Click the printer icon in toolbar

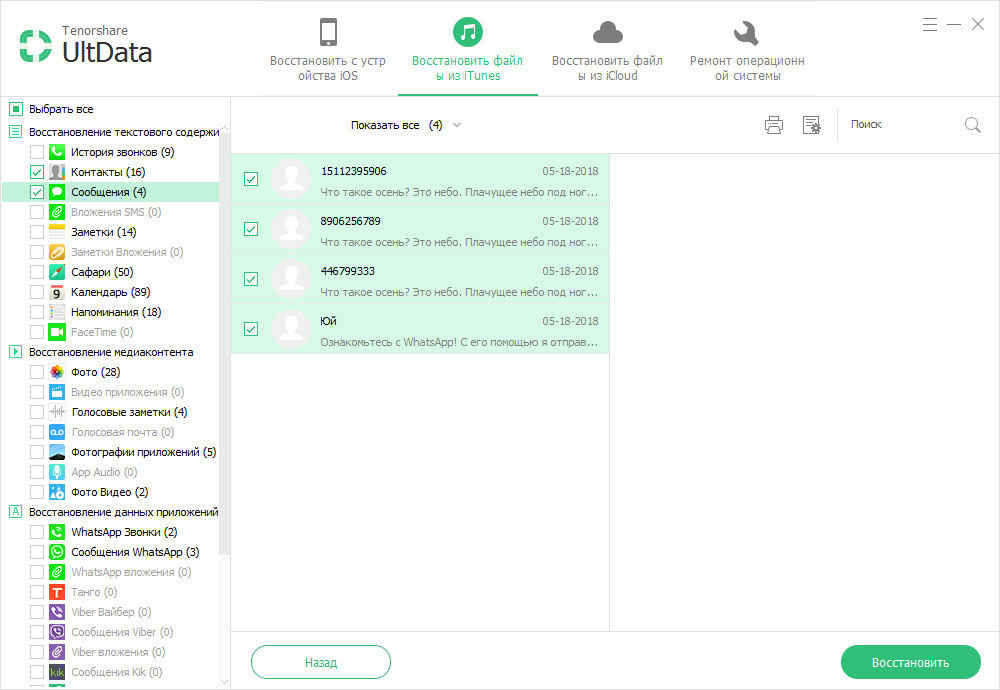click(x=774, y=125)
